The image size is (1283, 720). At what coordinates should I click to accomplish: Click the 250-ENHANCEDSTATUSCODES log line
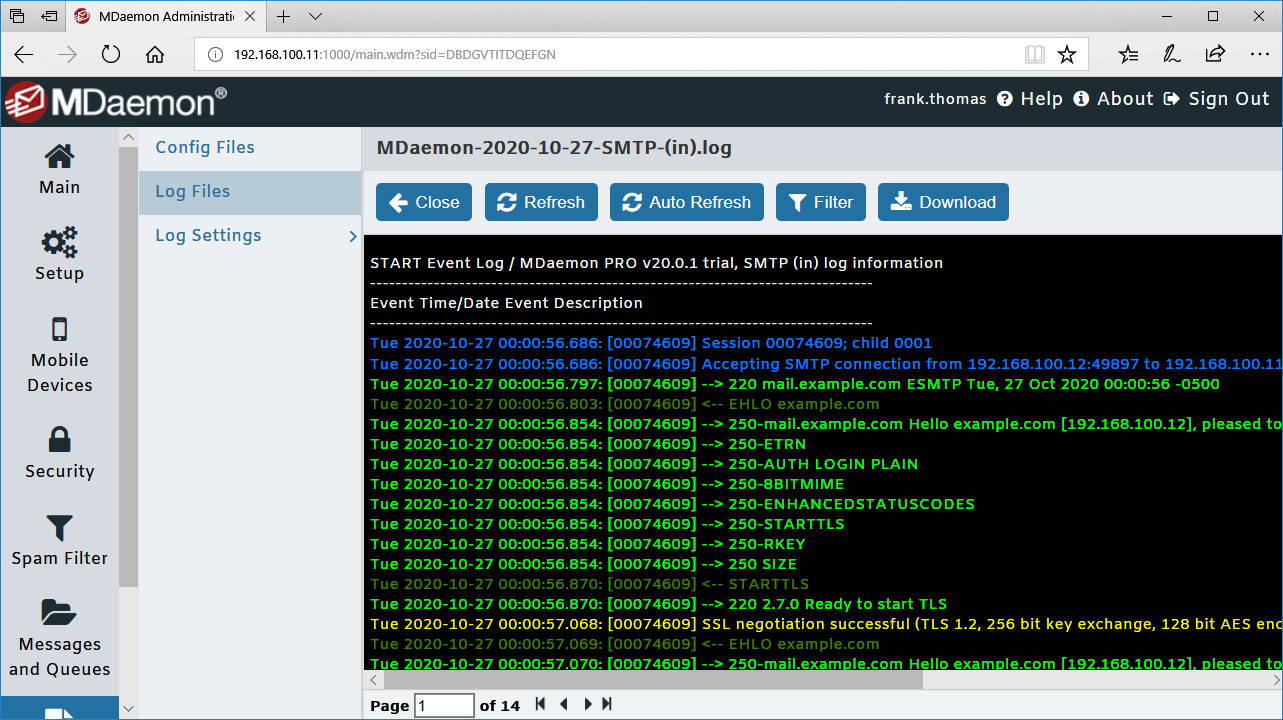[672, 504]
